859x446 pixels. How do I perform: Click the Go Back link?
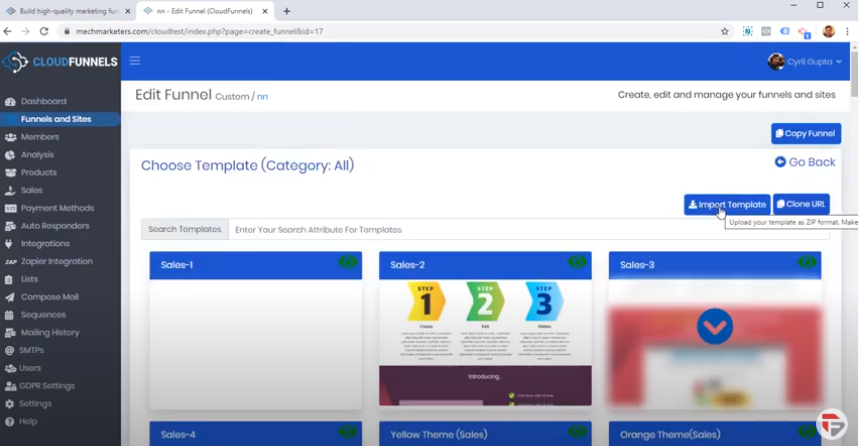tap(805, 162)
